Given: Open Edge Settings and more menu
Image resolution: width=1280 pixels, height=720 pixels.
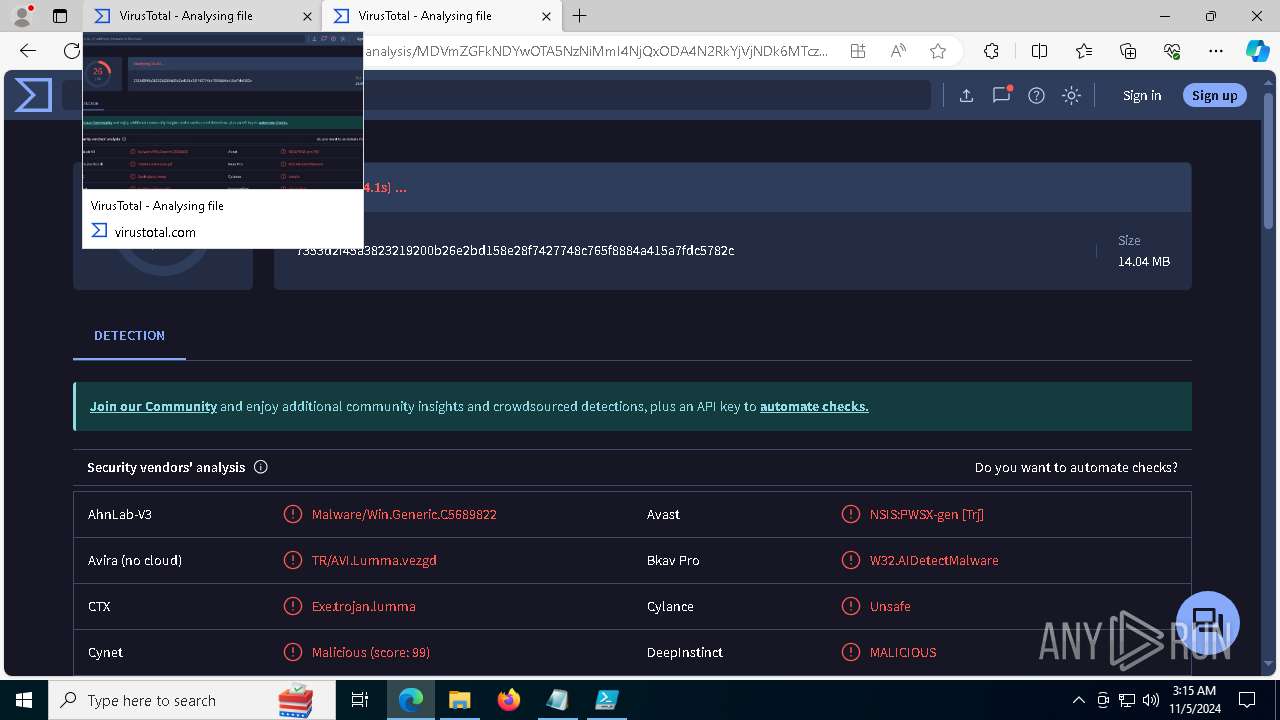Looking at the screenshot, I should pos(1216,51).
